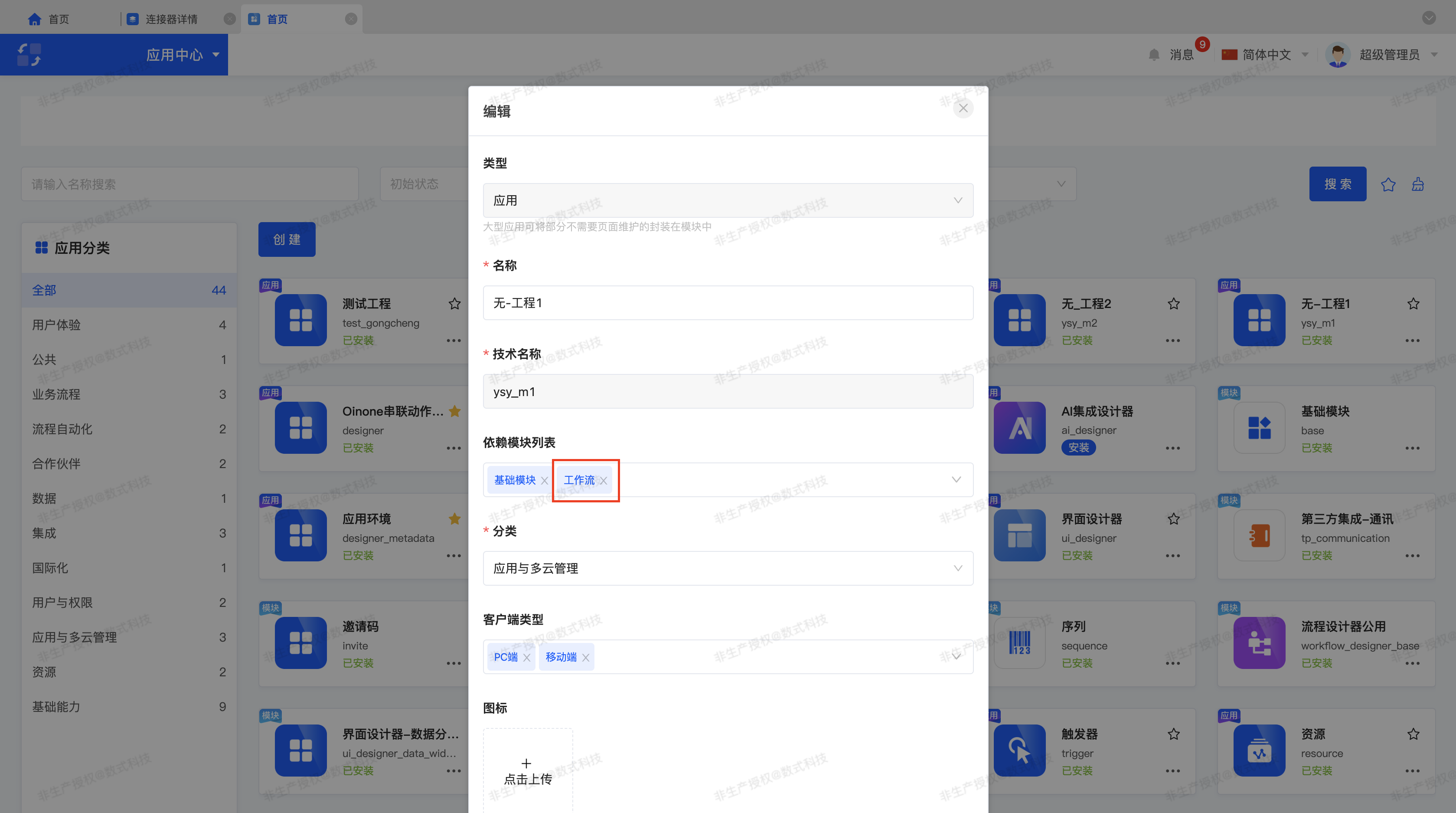Expand the 依赖模块列表 dropdown arrow
Image resolution: width=1456 pixels, height=813 pixels.
click(x=957, y=479)
